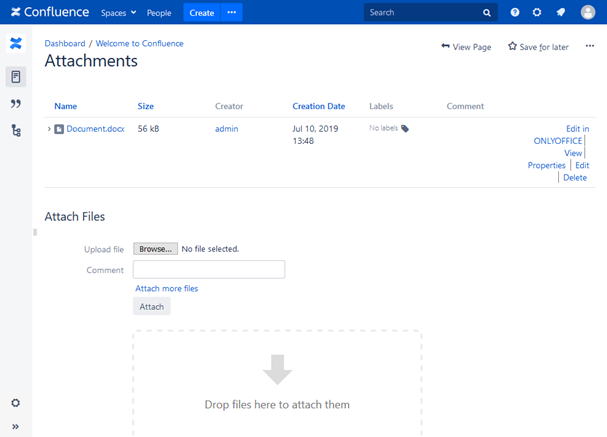The image size is (607, 437).
Task: Expand the Spaces dropdown menu
Action: tap(119, 13)
